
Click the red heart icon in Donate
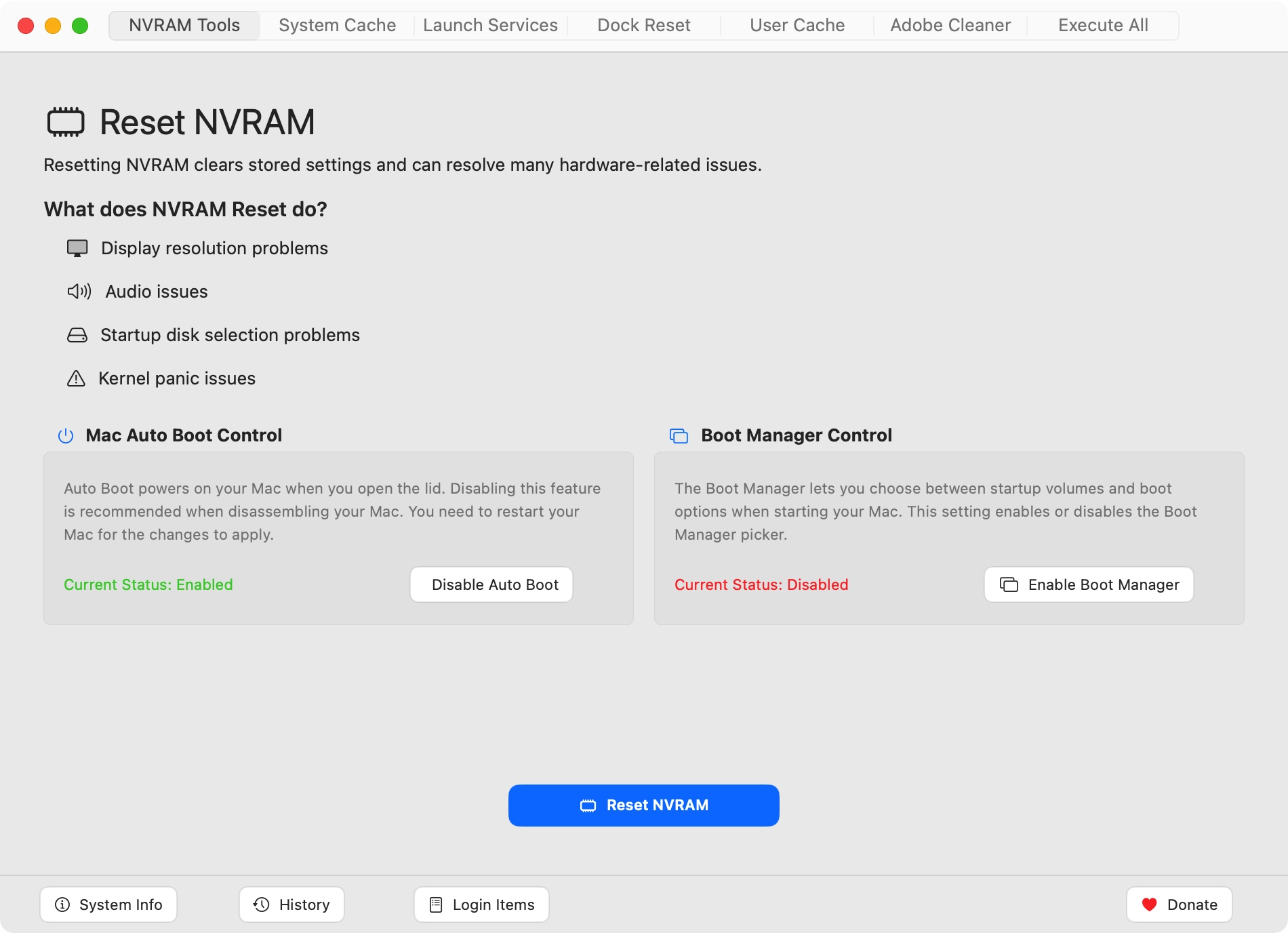(1149, 905)
